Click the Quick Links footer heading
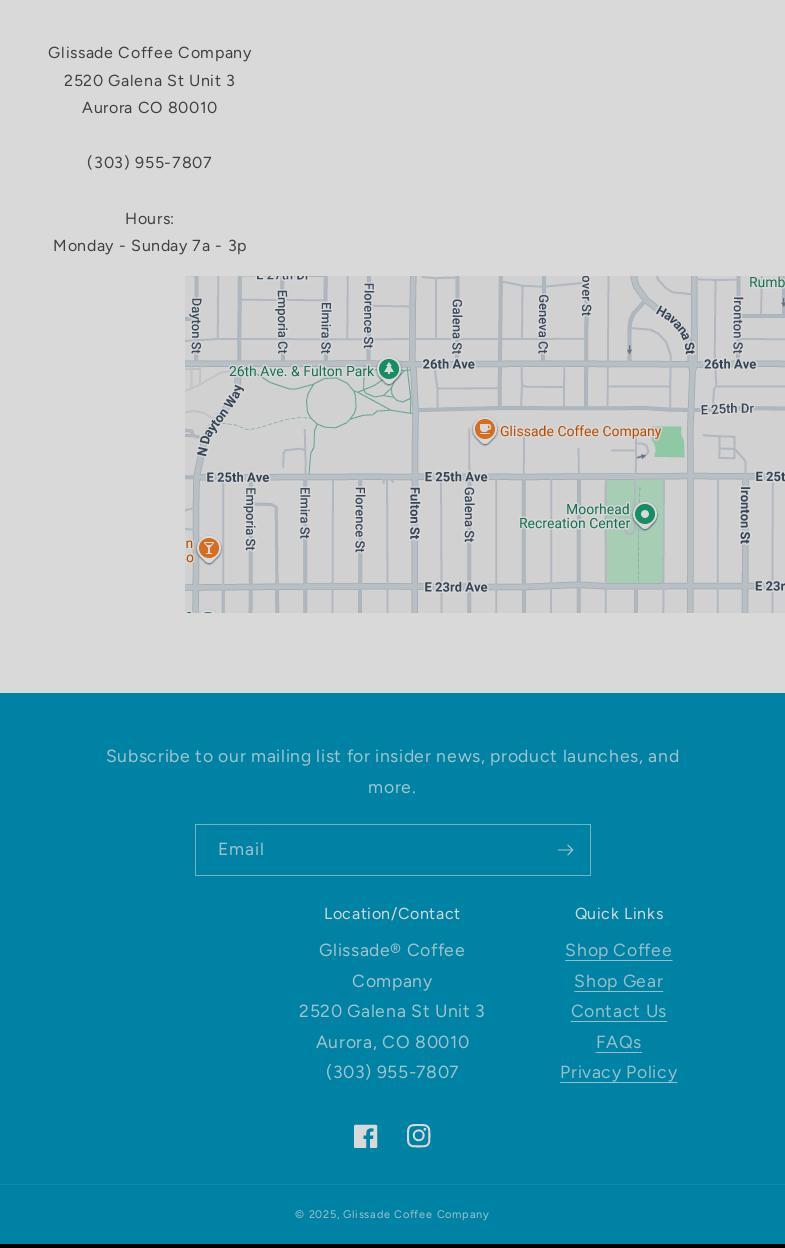 (618, 913)
